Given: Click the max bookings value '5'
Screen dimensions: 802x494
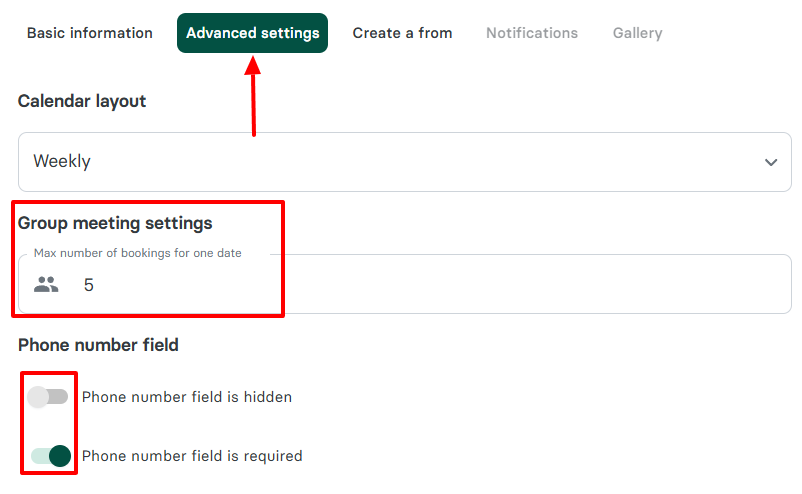Looking at the screenshot, I should 89,285.
